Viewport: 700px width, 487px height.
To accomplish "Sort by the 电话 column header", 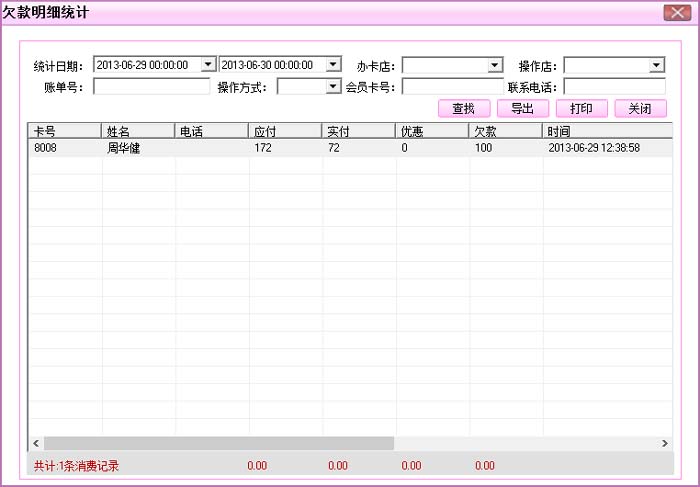I will tap(211, 131).
